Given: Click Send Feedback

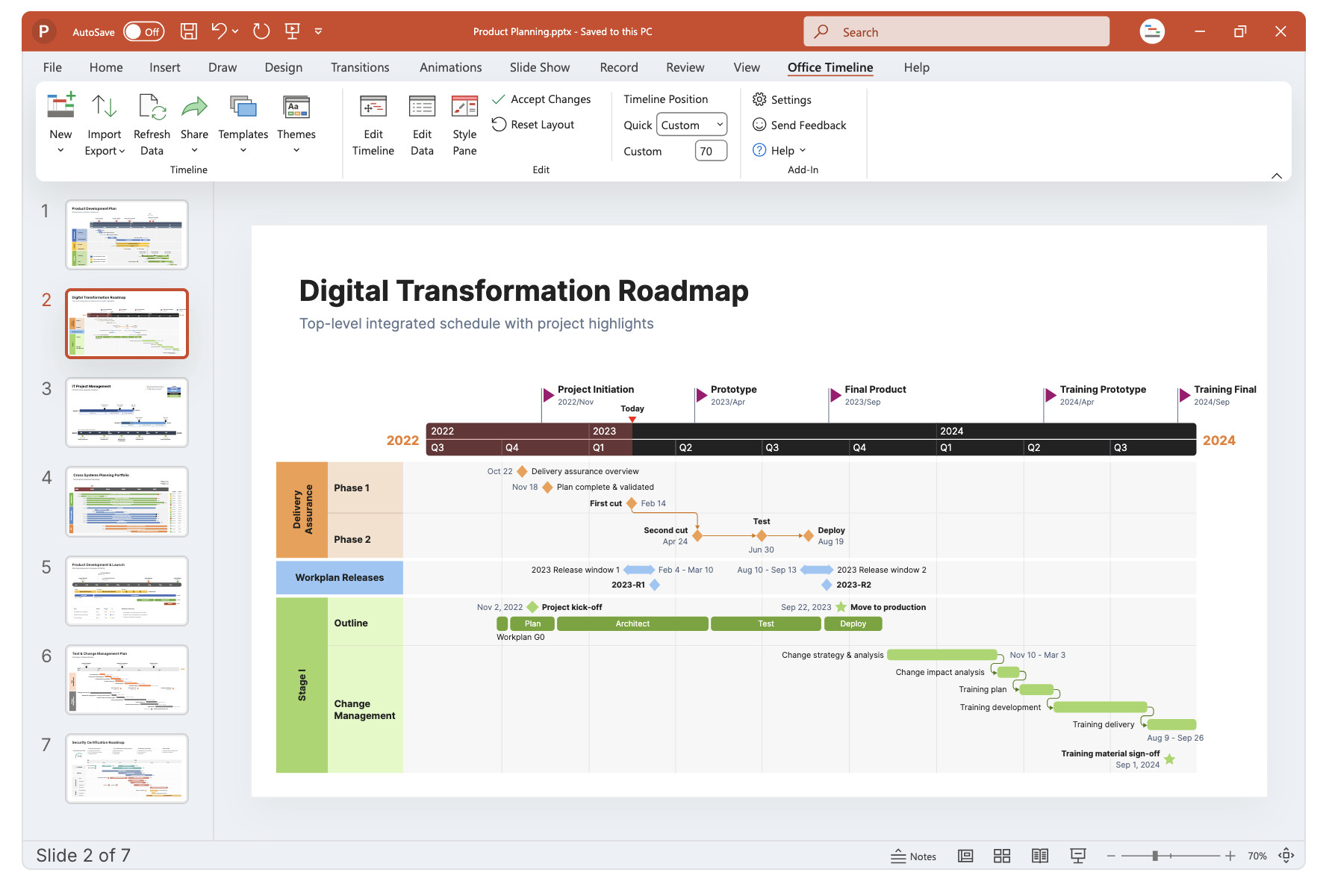Looking at the screenshot, I should pos(800,125).
